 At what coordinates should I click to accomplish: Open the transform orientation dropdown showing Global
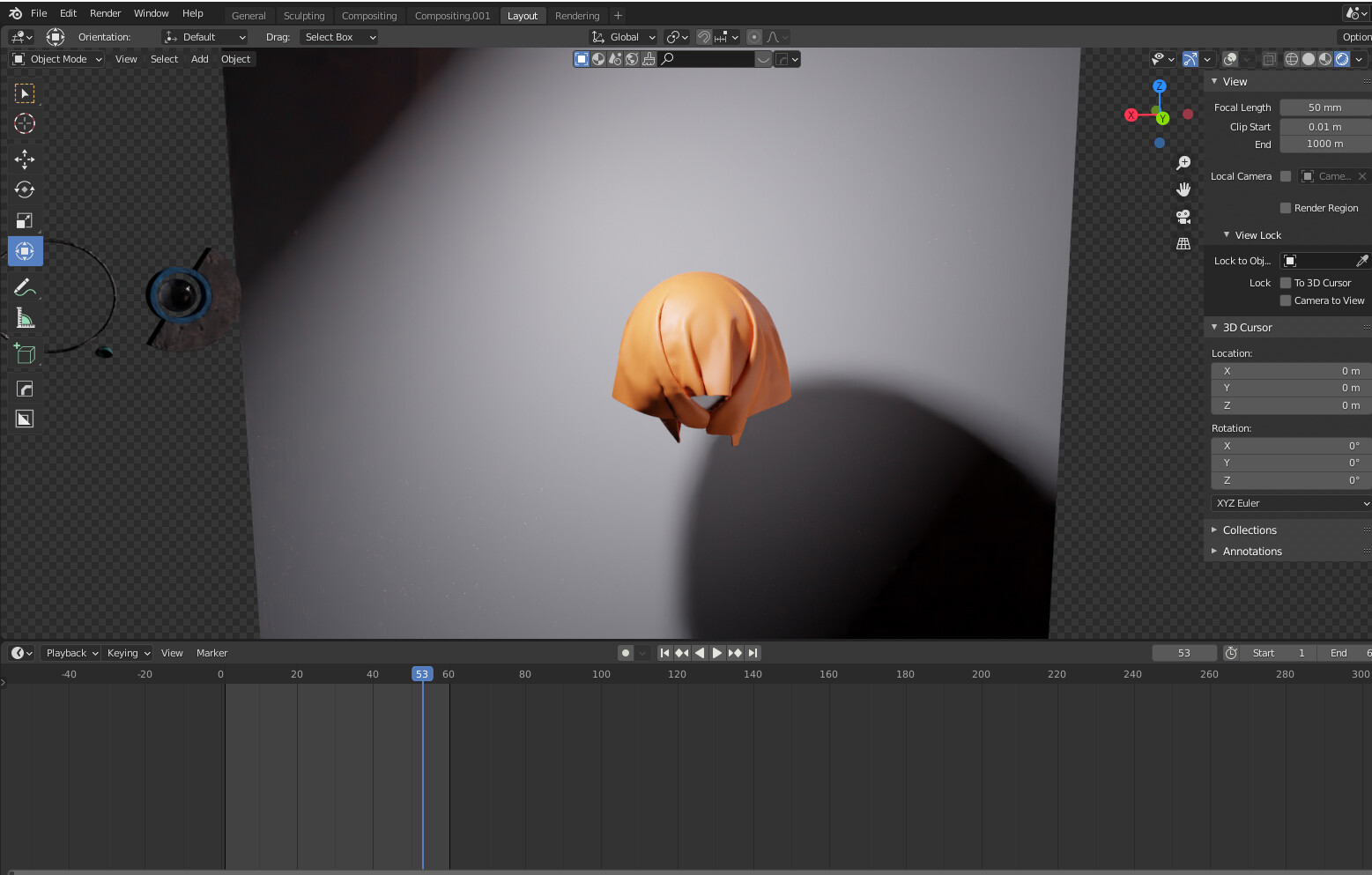(623, 37)
